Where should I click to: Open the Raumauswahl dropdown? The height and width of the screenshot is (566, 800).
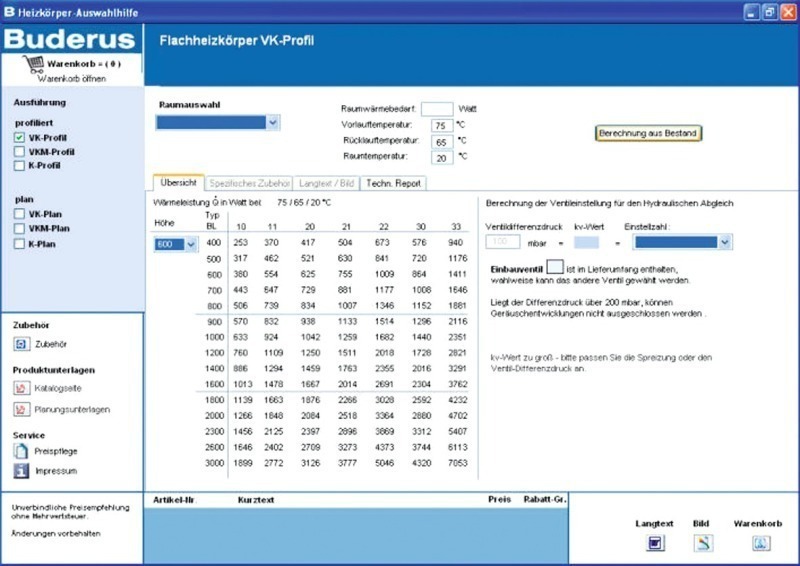click(273, 122)
